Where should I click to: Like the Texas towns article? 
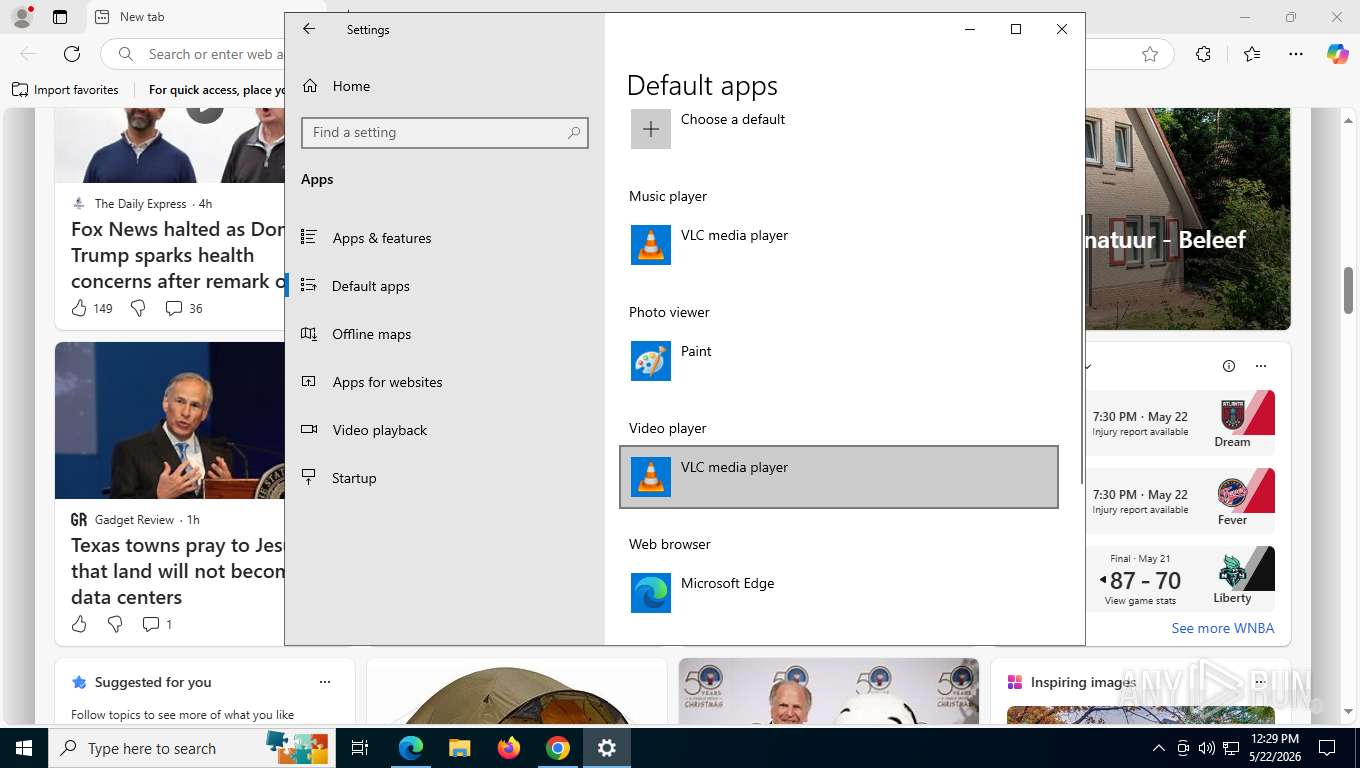click(79, 624)
